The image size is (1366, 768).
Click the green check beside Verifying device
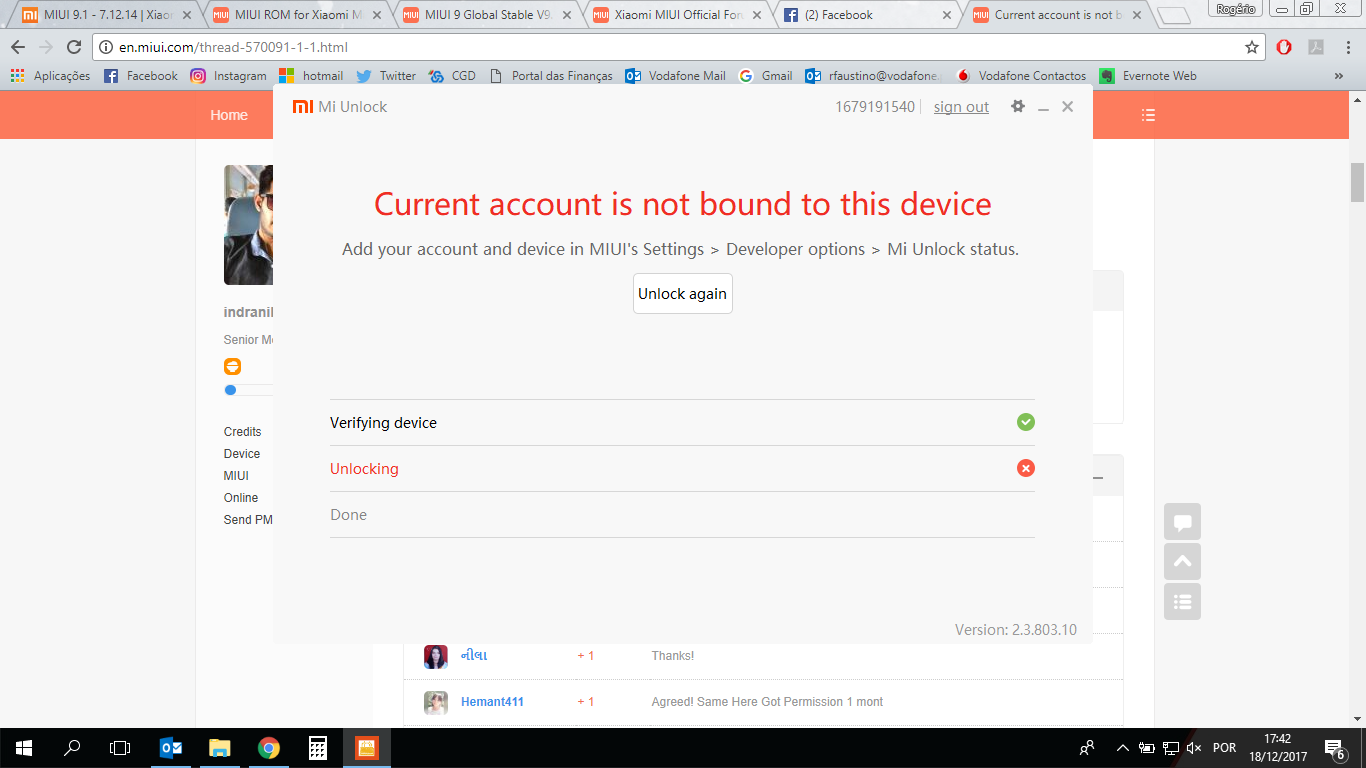1025,422
